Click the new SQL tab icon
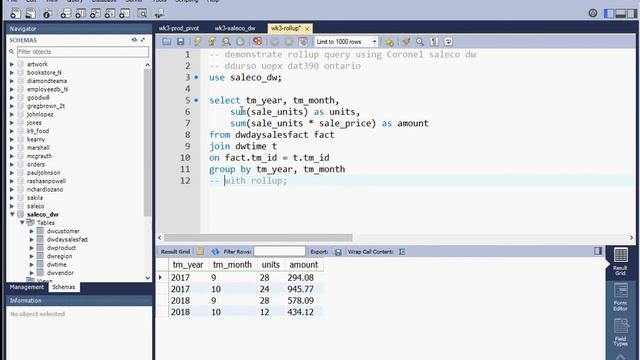Screen dimensions: 640x360 [x=16, y=13]
